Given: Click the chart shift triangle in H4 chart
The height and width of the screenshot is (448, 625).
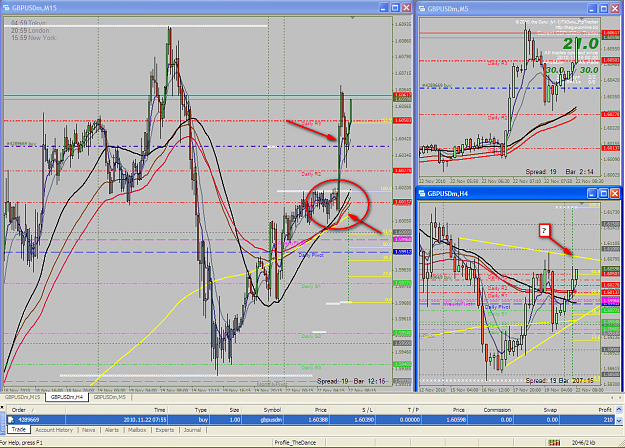Looking at the screenshot, I should click(x=582, y=204).
